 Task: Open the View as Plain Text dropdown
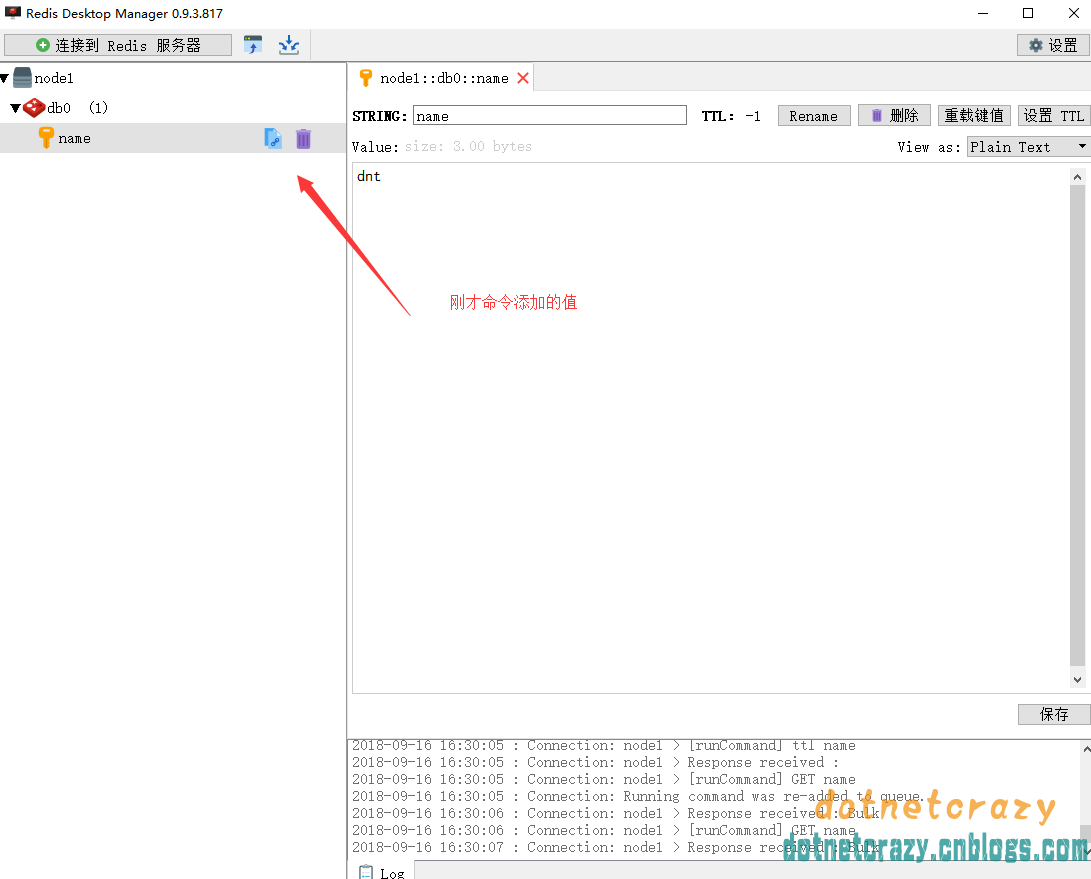(1028, 147)
